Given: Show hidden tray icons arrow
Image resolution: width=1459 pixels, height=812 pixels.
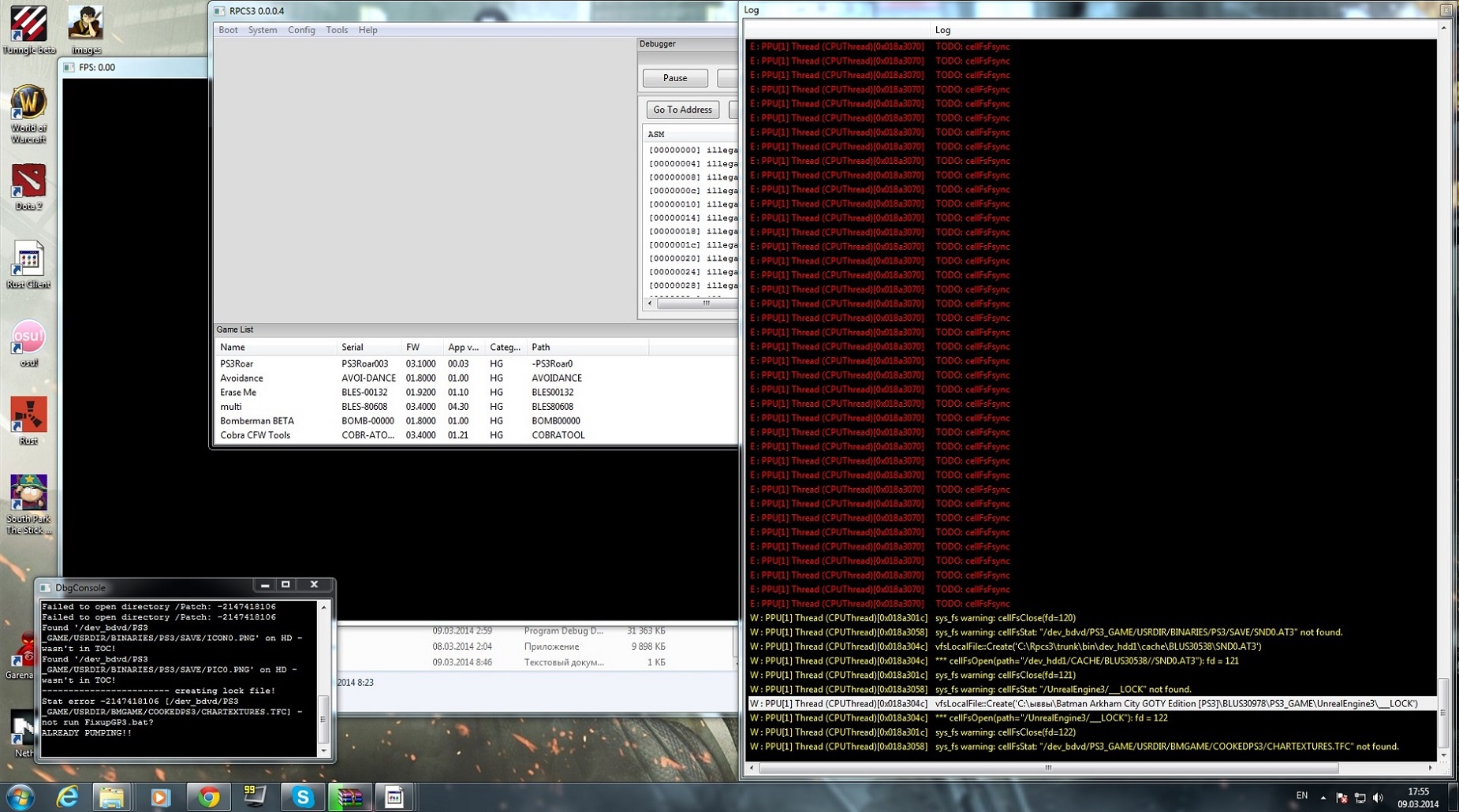Looking at the screenshot, I should click(x=1323, y=797).
